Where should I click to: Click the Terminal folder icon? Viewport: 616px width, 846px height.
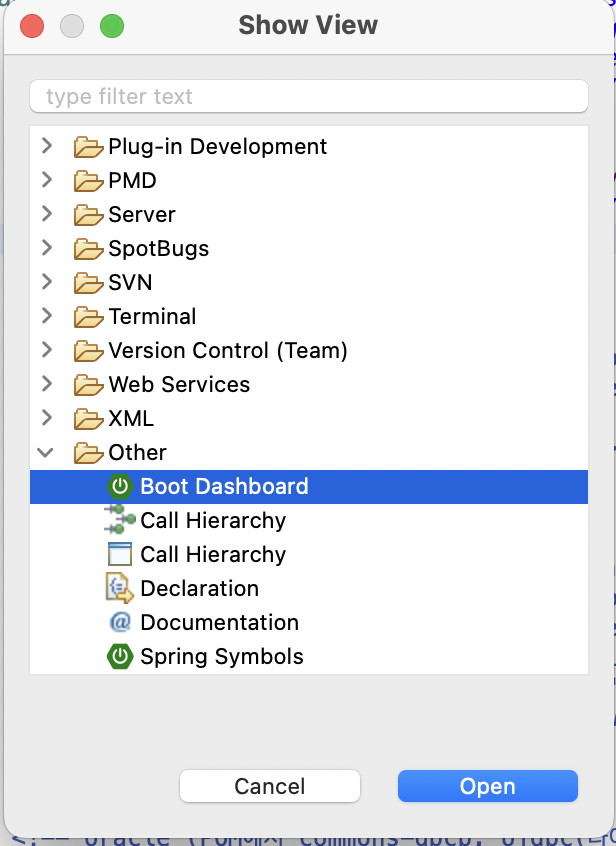[88, 317]
